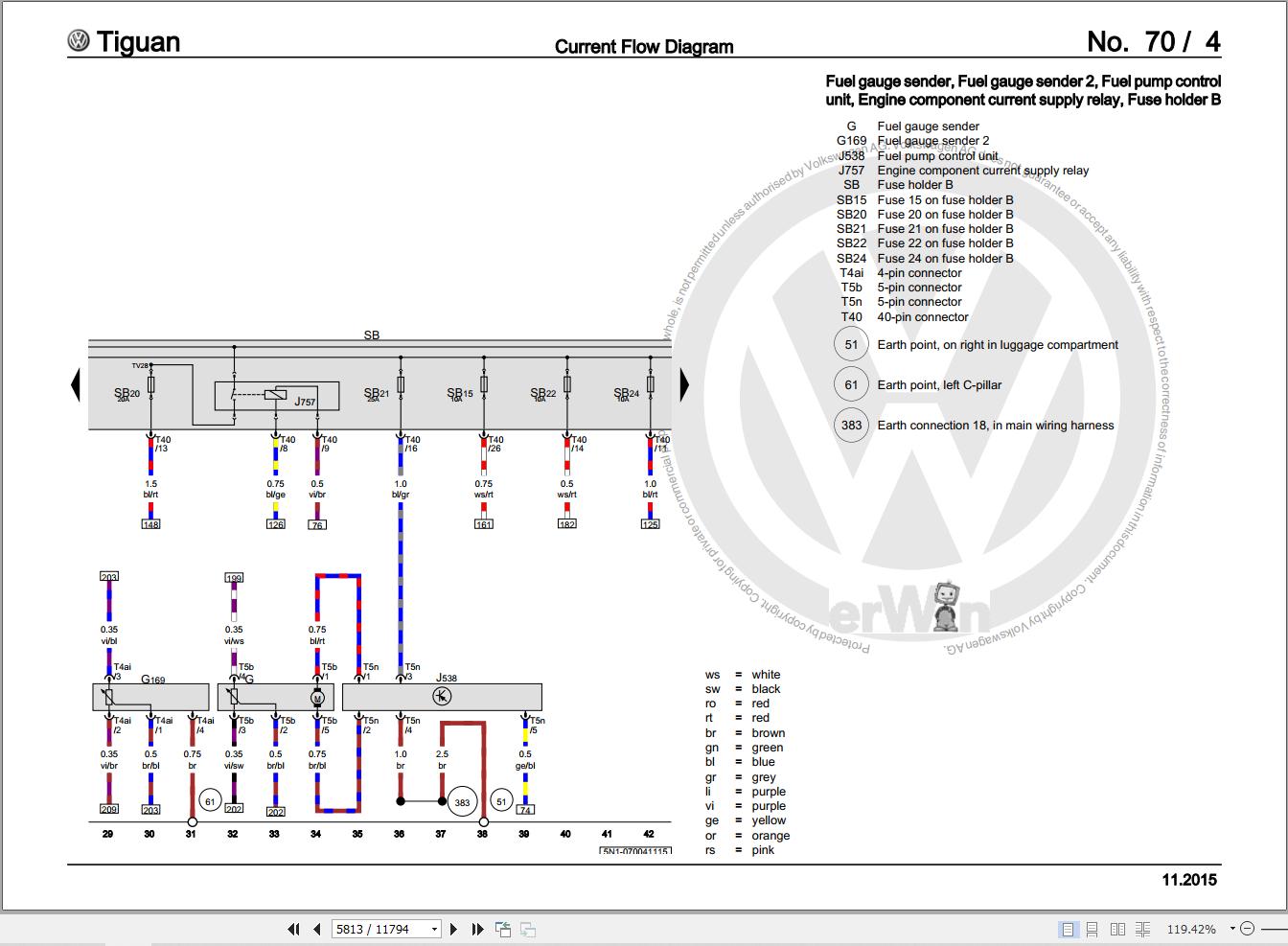Click the color code 'pink' entry
The width and height of the screenshot is (1288, 946).
(763, 850)
